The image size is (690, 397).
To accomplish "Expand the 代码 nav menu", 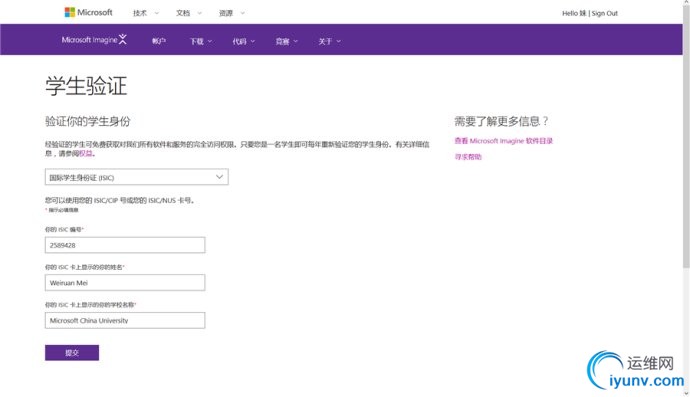I will pos(243,41).
